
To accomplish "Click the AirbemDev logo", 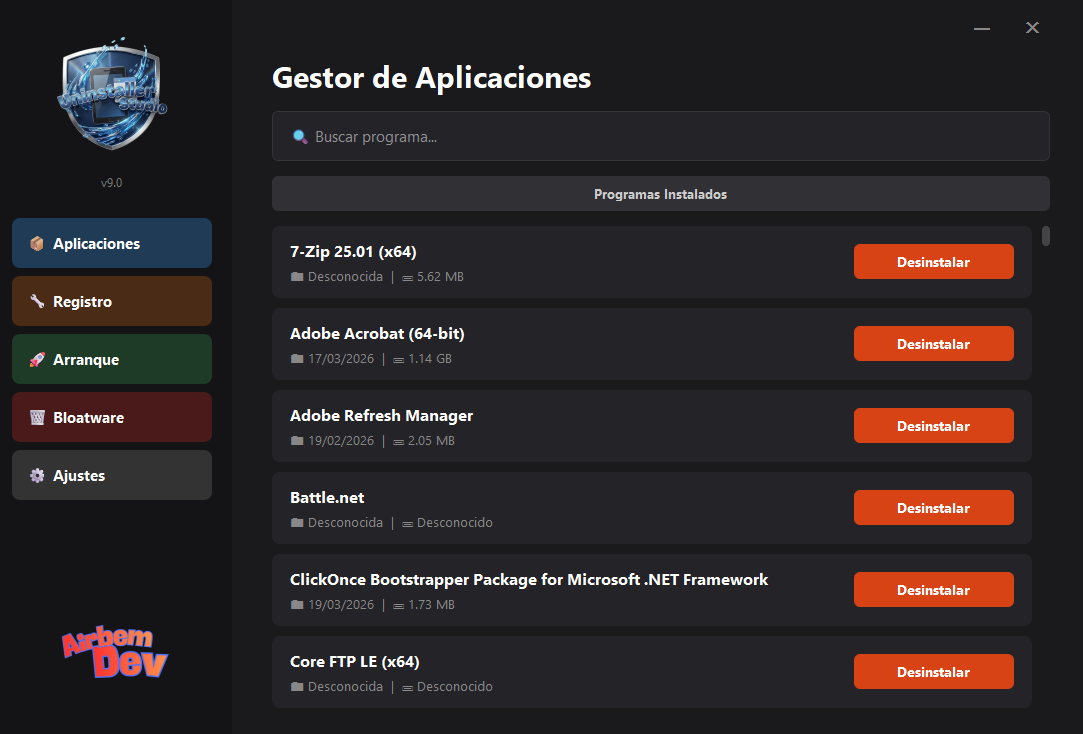I will [115, 653].
